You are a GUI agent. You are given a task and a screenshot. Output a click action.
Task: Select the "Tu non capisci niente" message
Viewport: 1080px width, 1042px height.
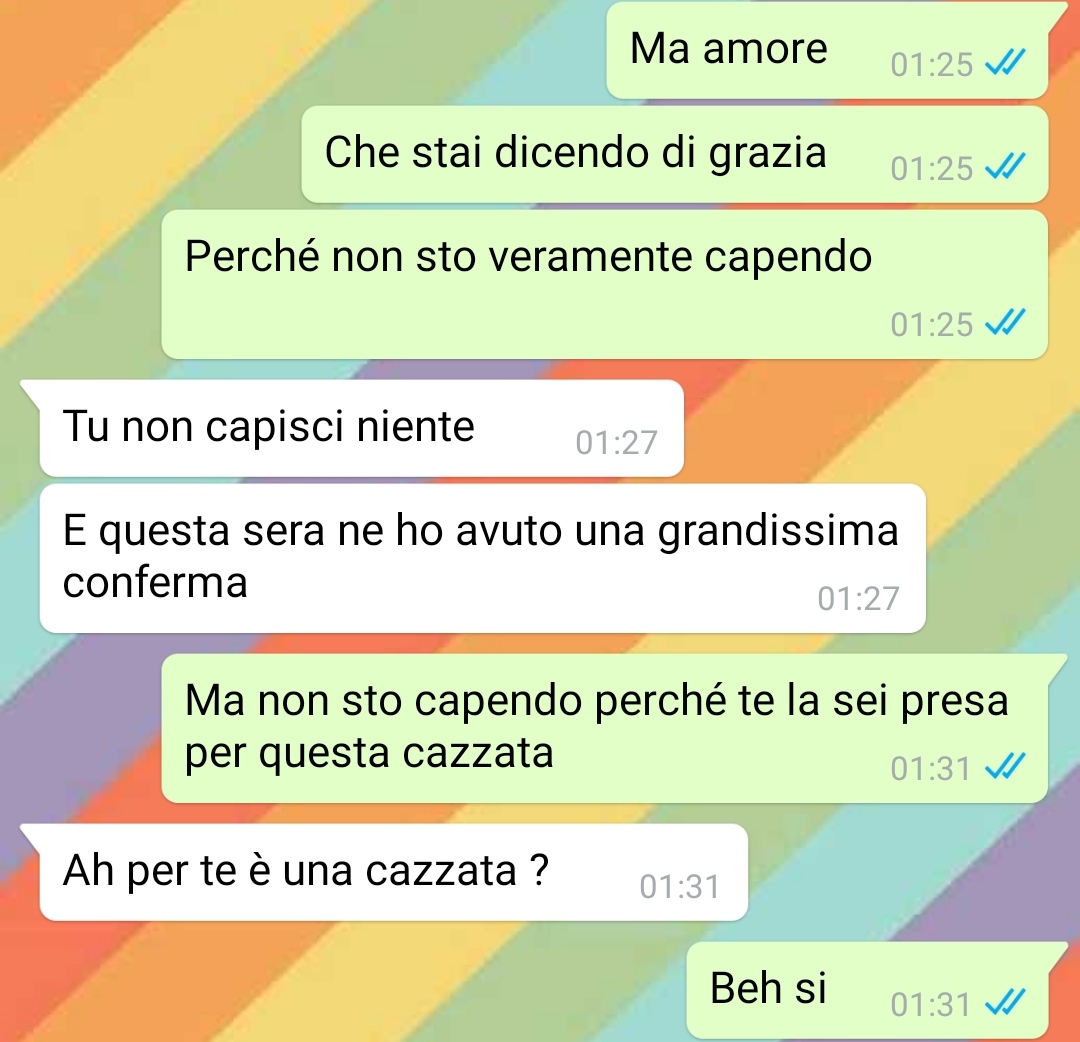361,428
